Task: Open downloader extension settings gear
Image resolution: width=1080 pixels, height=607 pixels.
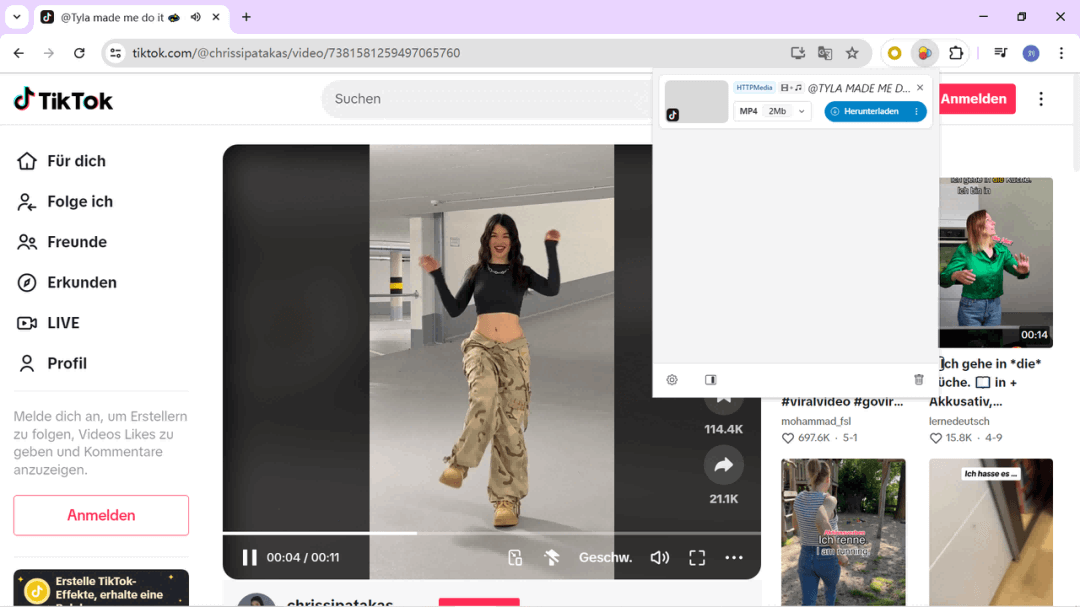Action: click(x=672, y=380)
